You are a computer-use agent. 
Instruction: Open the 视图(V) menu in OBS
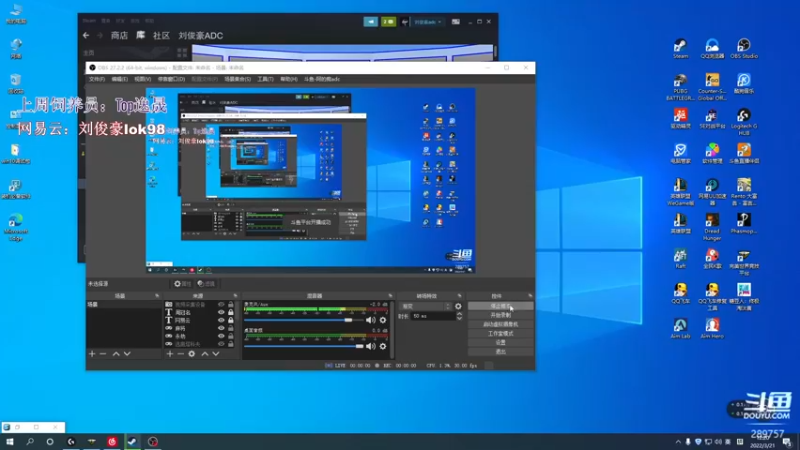pos(142,79)
